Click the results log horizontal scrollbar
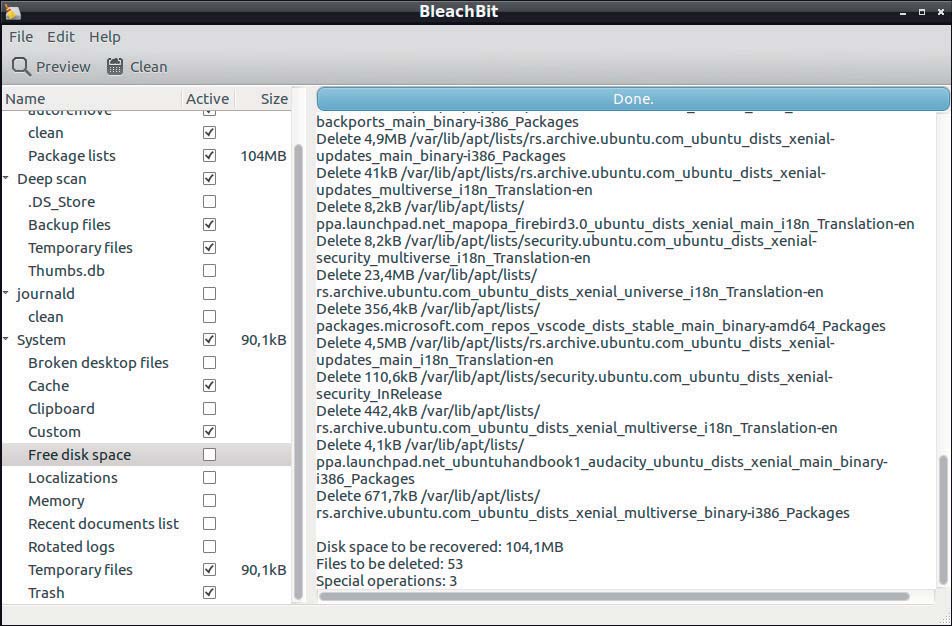This screenshot has width=952, height=626. point(614,597)
